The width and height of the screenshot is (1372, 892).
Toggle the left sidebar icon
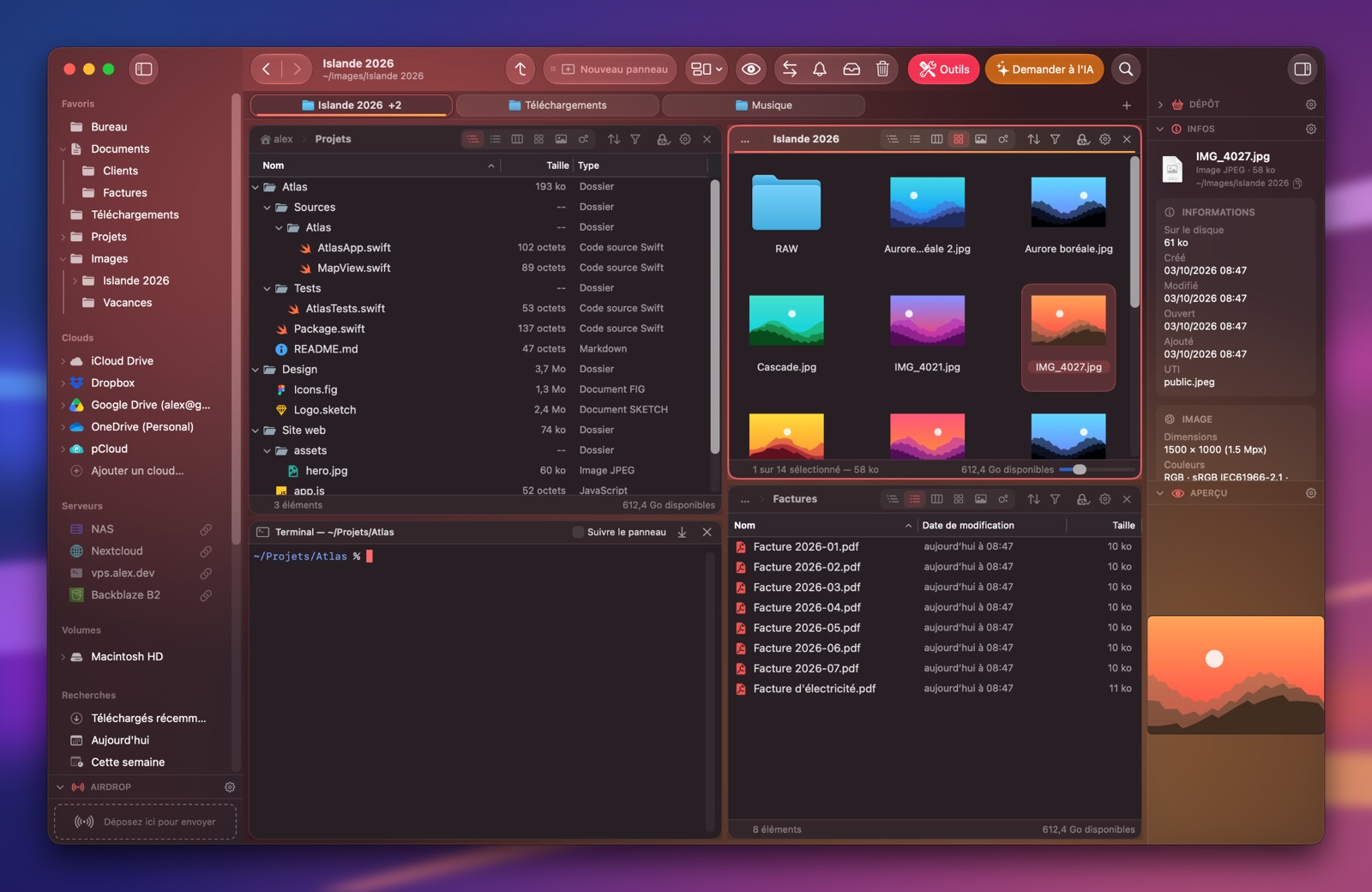(x=144, y=69)
